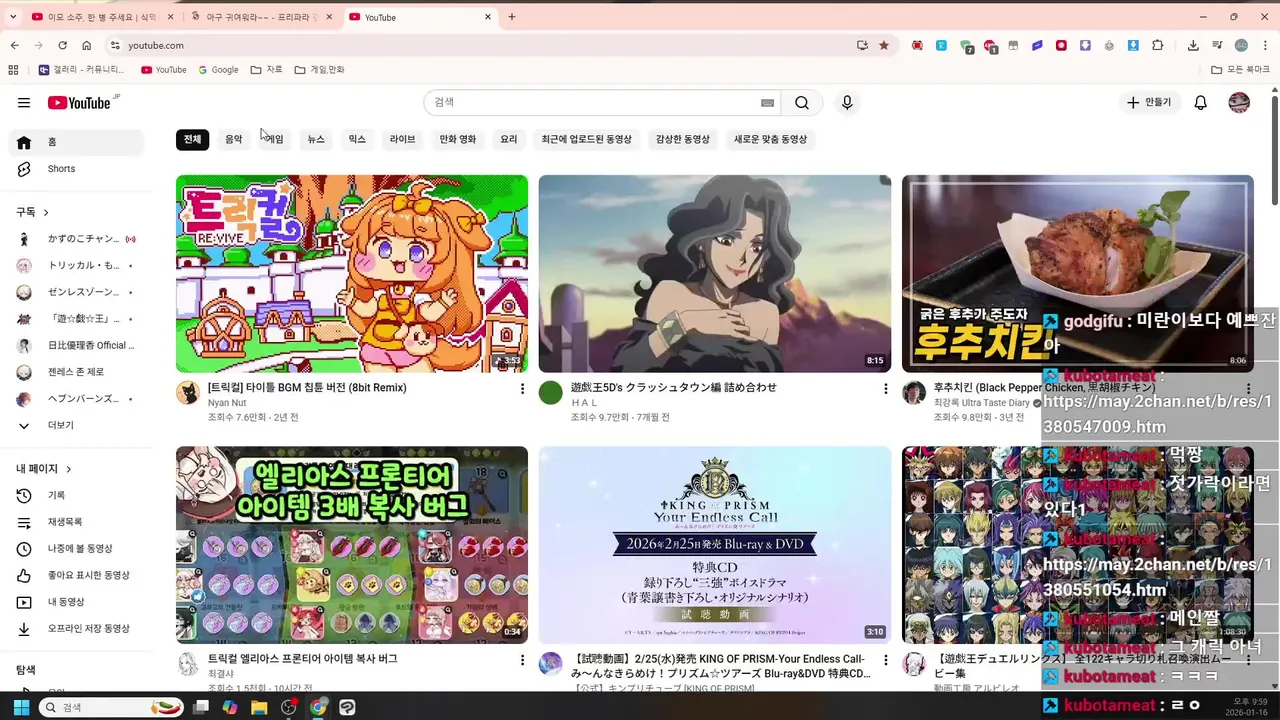The height and width of the screenshot is (720, 1280).
Task: Open the 트릭컬 RE:VIVE 8bit video thumbnail
Action: point(352,274)
